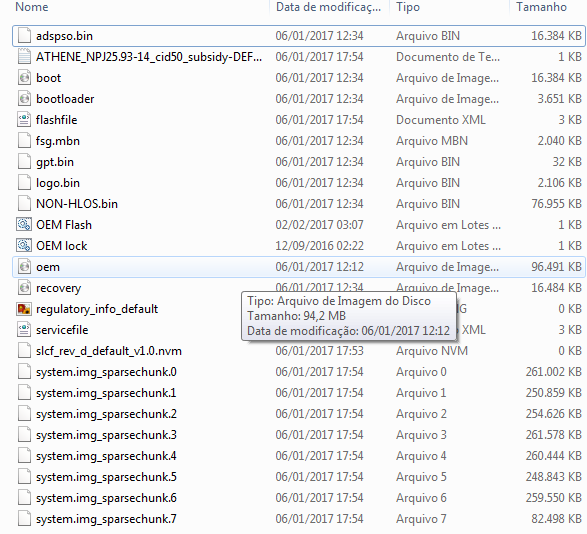Viewport: 587px width, 534px height.
Task: Select slcf_rev_d_default_v1.0.nvm file name
Action: [109, 351]
